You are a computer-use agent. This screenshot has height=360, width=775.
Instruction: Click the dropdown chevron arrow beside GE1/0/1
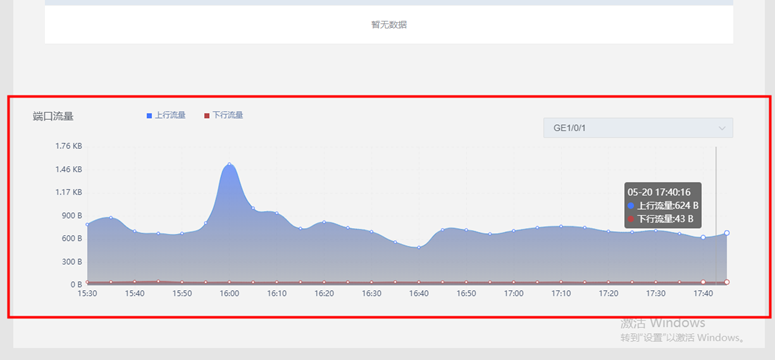click(722, 129)
